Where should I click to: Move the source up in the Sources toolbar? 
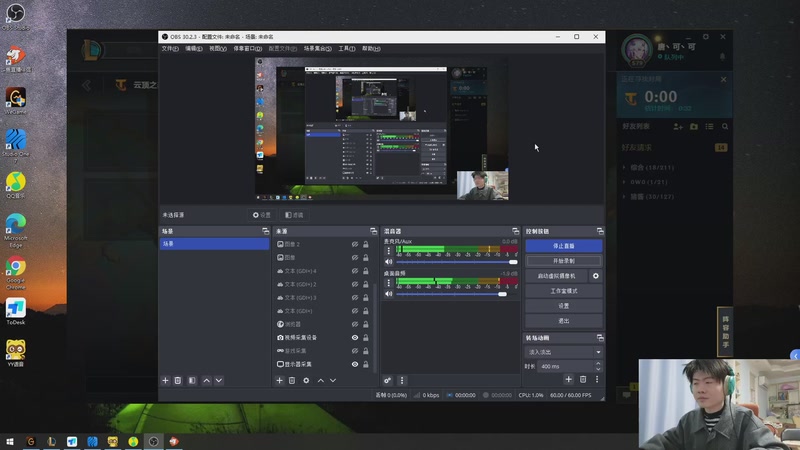click(x=320, y=381)
